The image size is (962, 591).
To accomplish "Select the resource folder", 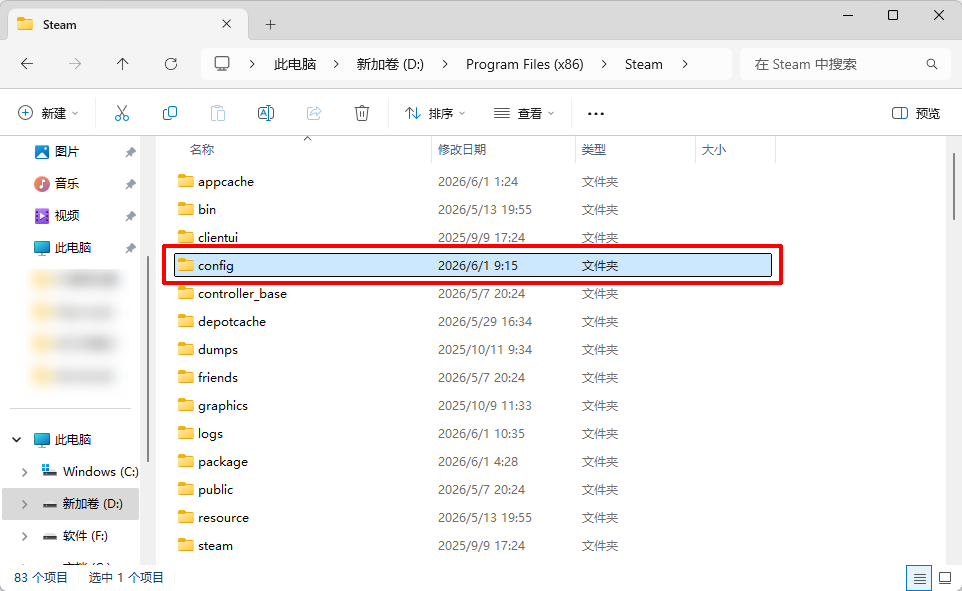I will tap(472, 517).
